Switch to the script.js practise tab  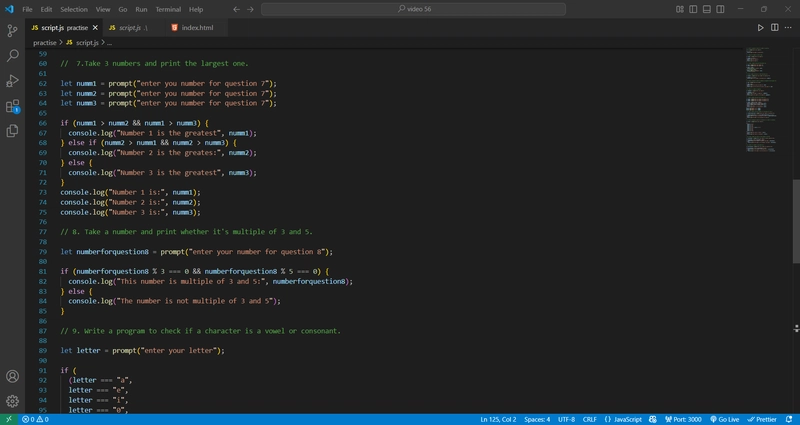pos(64,28)
